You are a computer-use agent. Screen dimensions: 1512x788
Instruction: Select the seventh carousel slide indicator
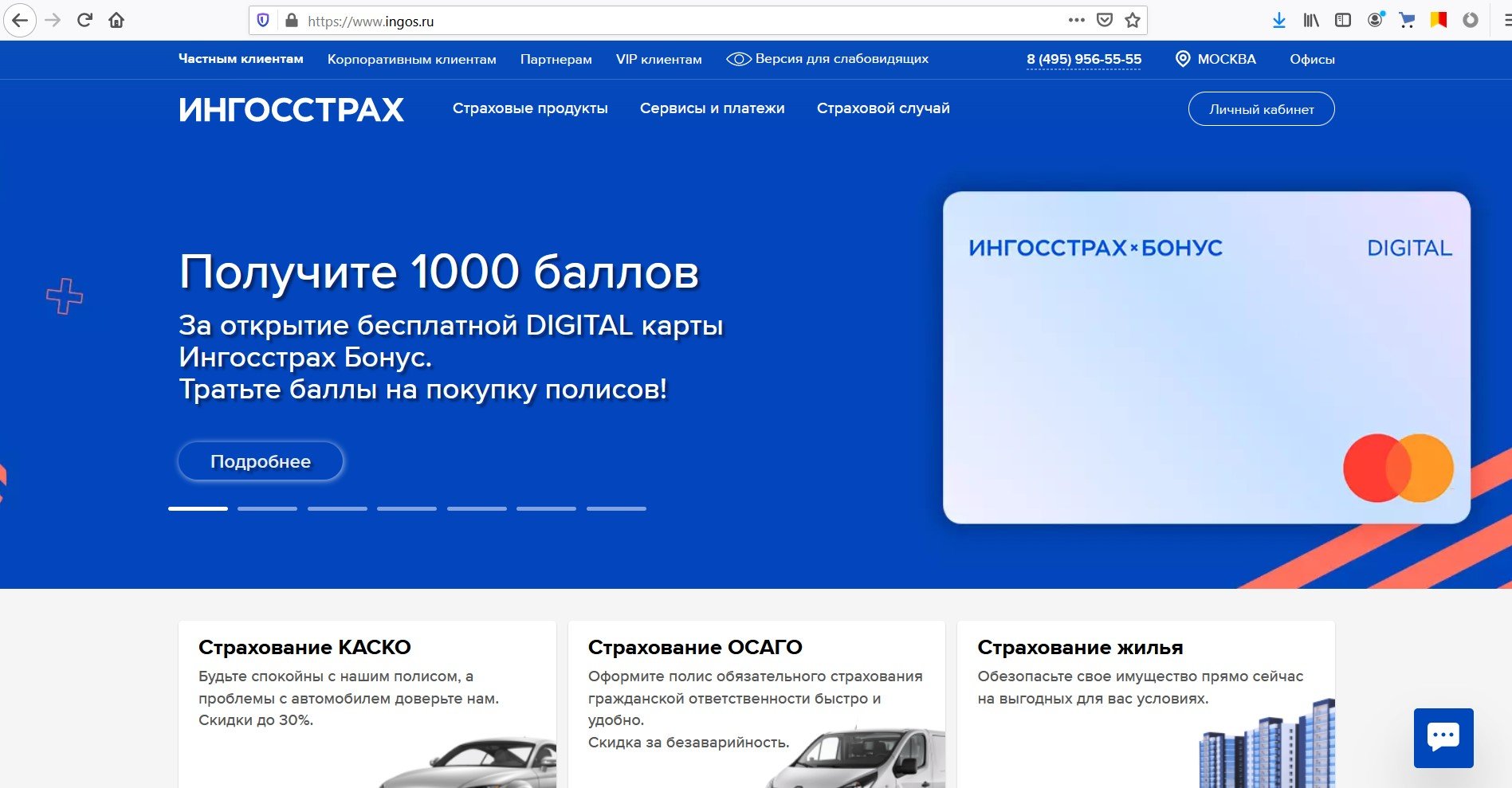tap(616, 508)
